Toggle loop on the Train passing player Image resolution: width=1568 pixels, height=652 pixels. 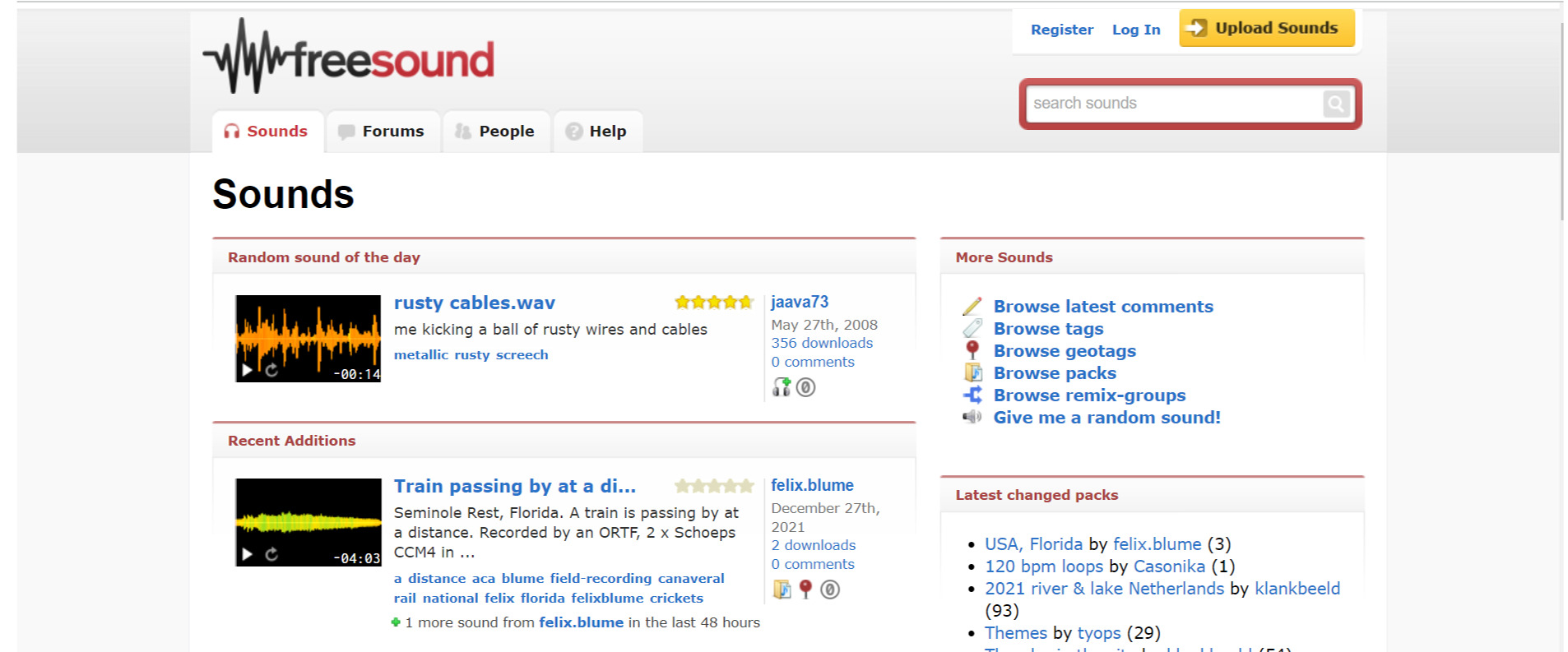271,555
